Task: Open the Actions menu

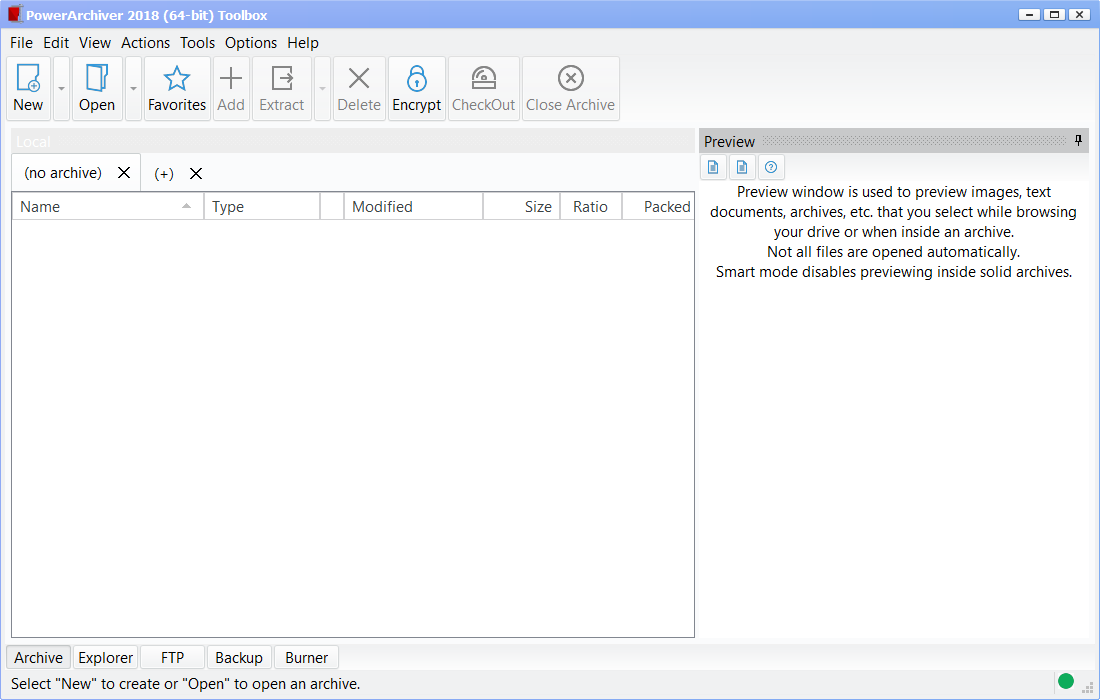Action: (x=145, y=43)
